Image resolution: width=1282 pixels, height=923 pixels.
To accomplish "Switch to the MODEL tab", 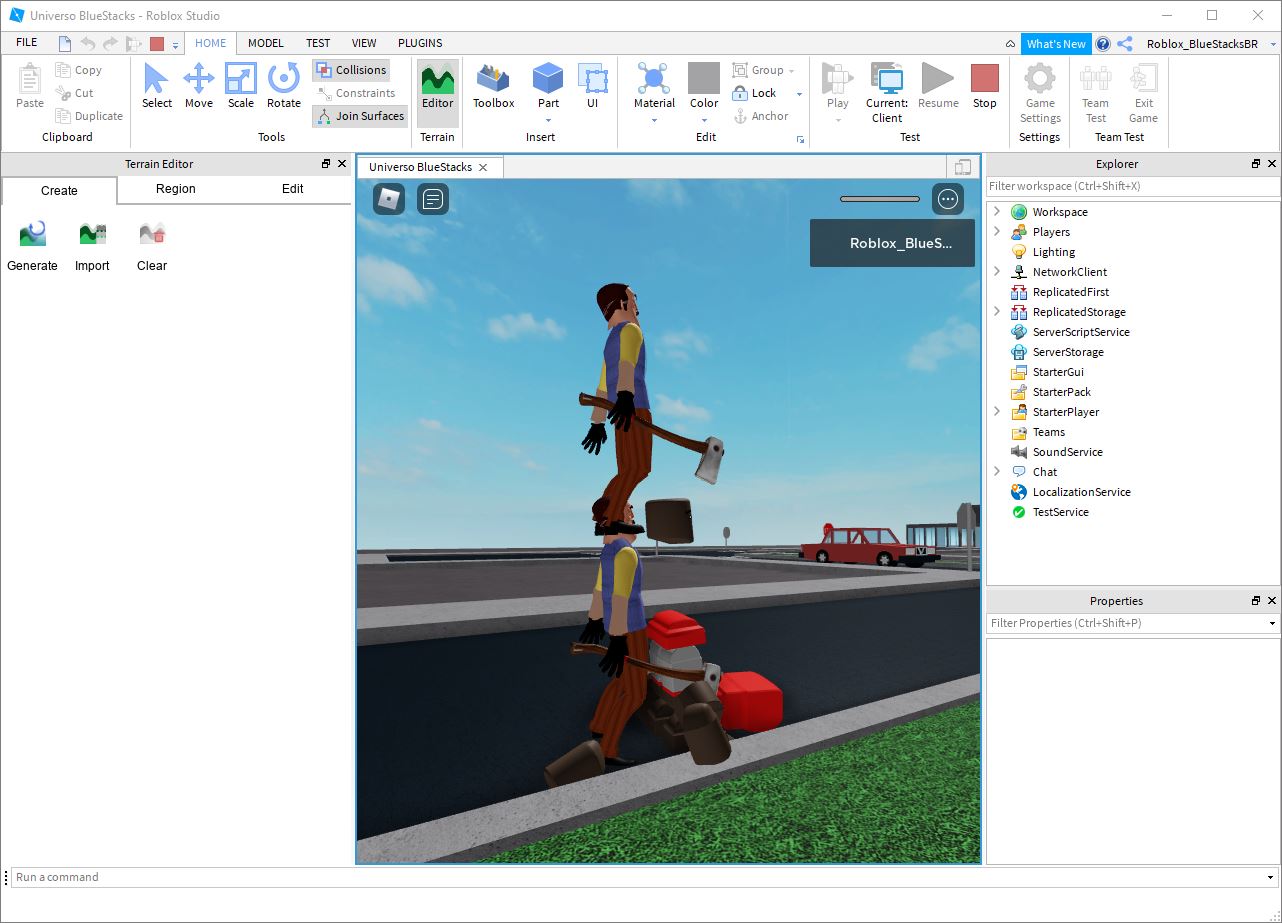I will pyautogui.click(x=266, y=43).
